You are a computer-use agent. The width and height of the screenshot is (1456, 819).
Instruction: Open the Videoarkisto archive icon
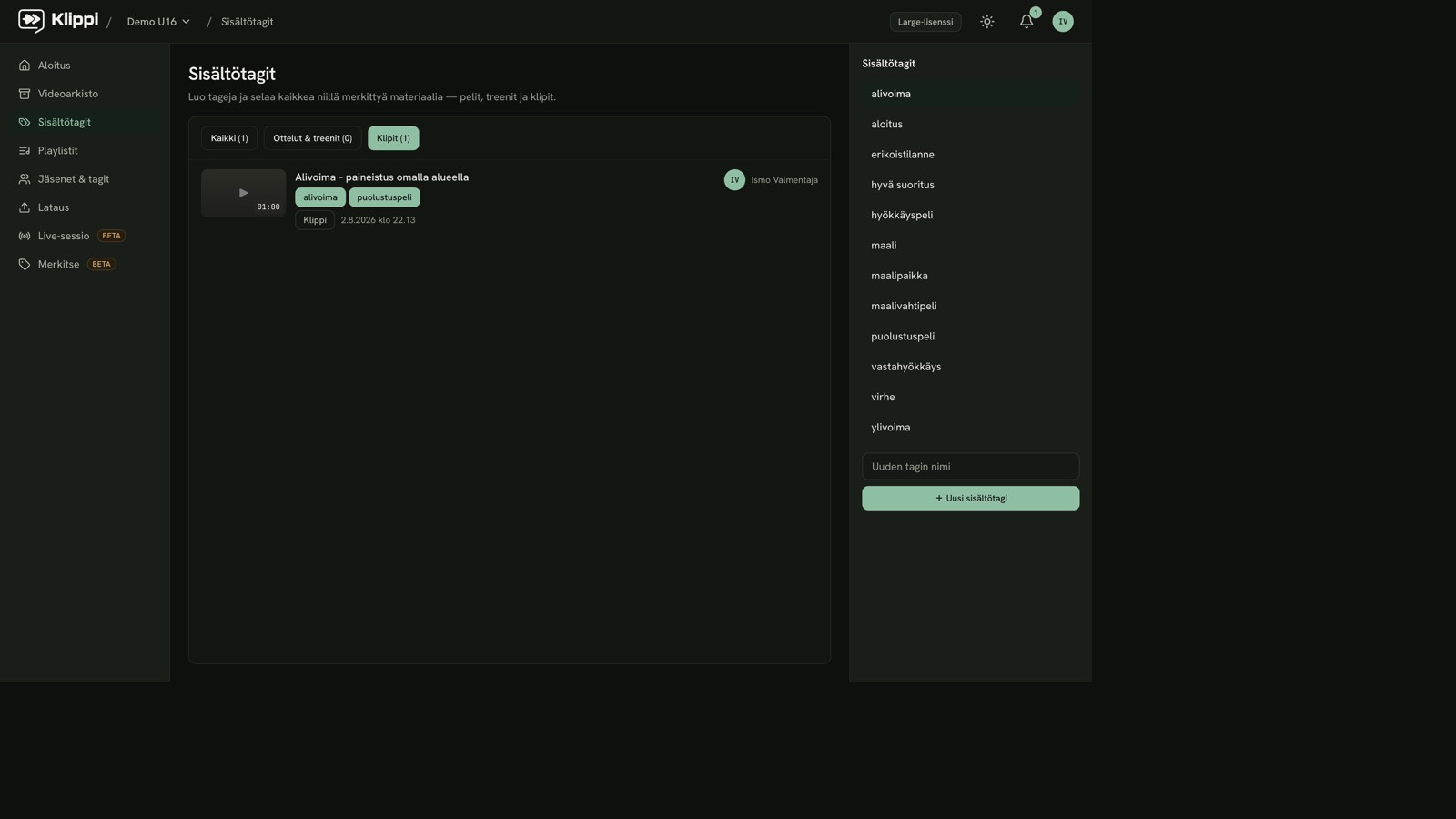25,94
